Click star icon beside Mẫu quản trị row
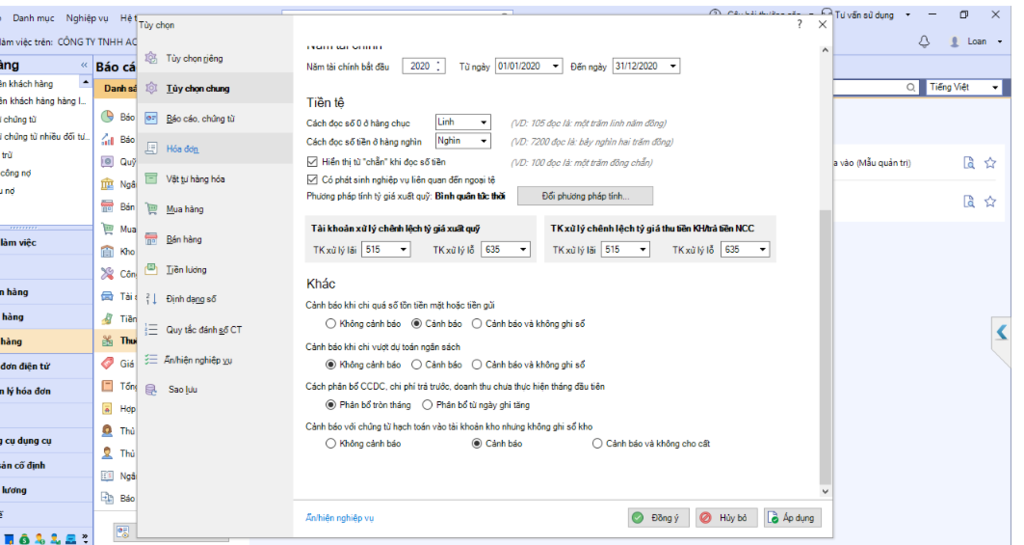This screenshot has height=545, width=1024. click(990, 163)
